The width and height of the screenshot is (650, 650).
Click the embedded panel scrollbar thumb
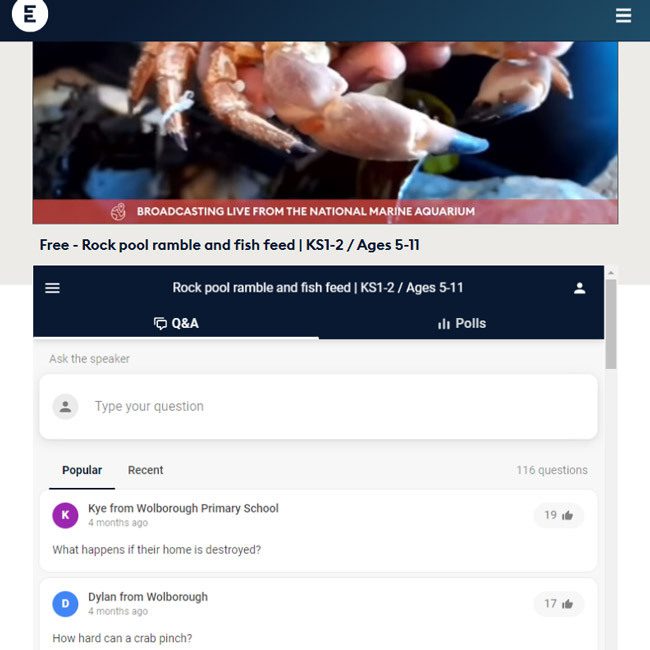[x=611, y=324]
